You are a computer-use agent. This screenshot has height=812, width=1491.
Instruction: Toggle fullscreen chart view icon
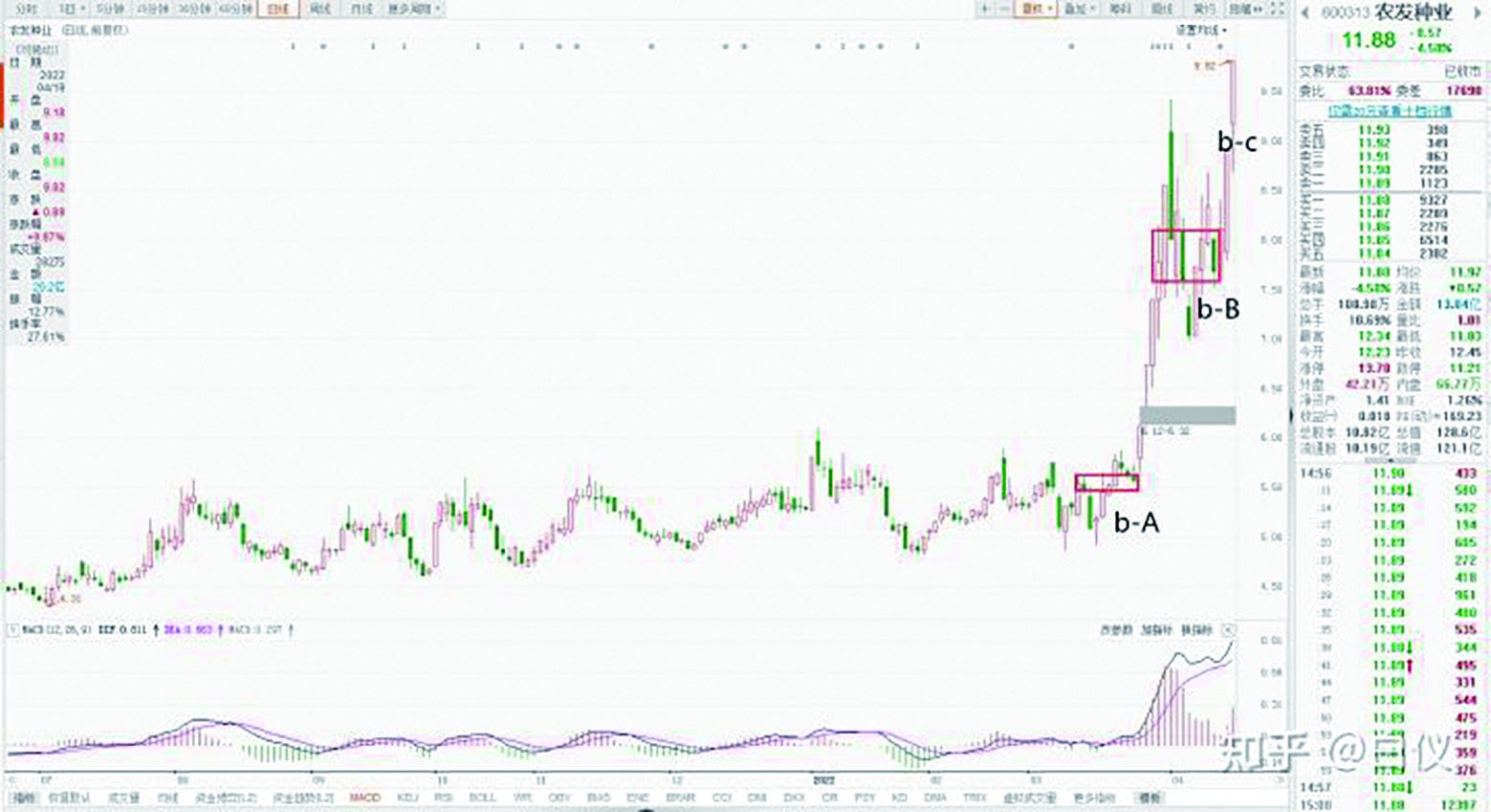pyautogui.click(x=1278, y=9)
